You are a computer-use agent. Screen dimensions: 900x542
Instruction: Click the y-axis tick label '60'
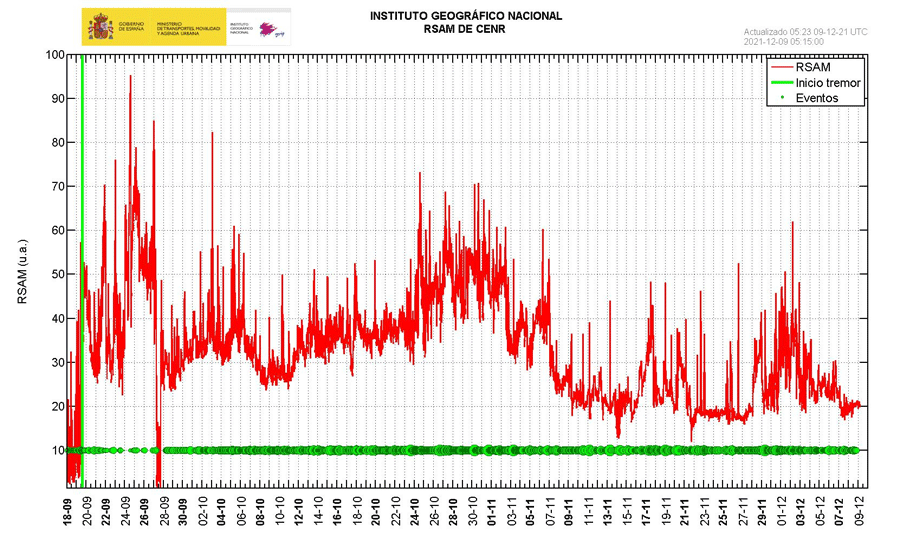58,230
